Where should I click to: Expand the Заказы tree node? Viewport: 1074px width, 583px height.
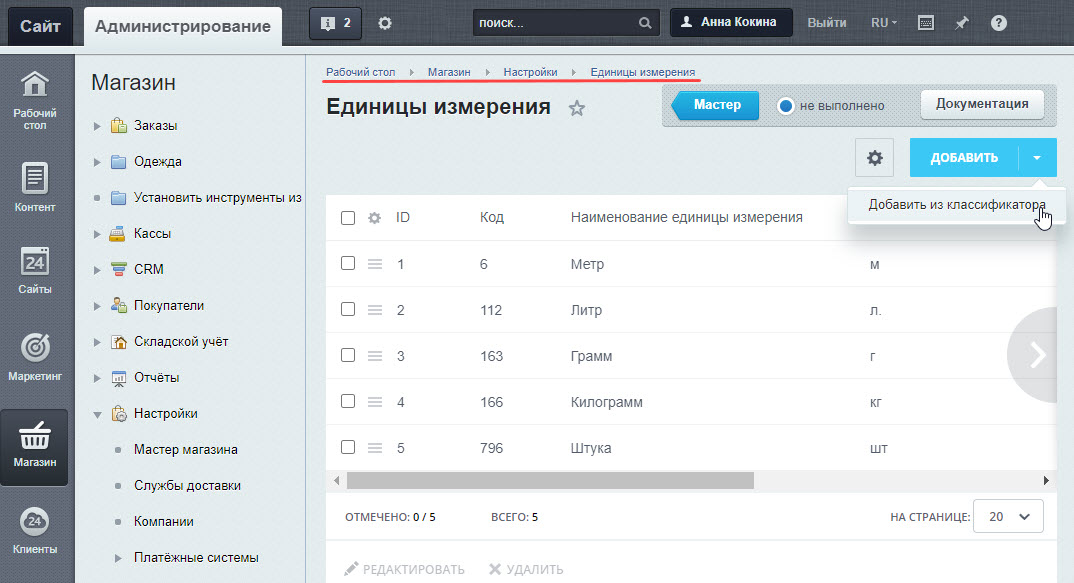pyautogui.click(x=97, y=126)
